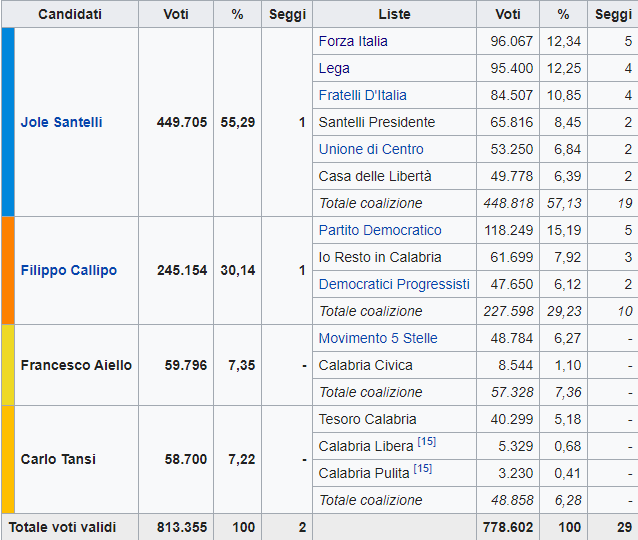
Task: Click footnote 15 beside Calabria Libera
Action: [426, 443]
